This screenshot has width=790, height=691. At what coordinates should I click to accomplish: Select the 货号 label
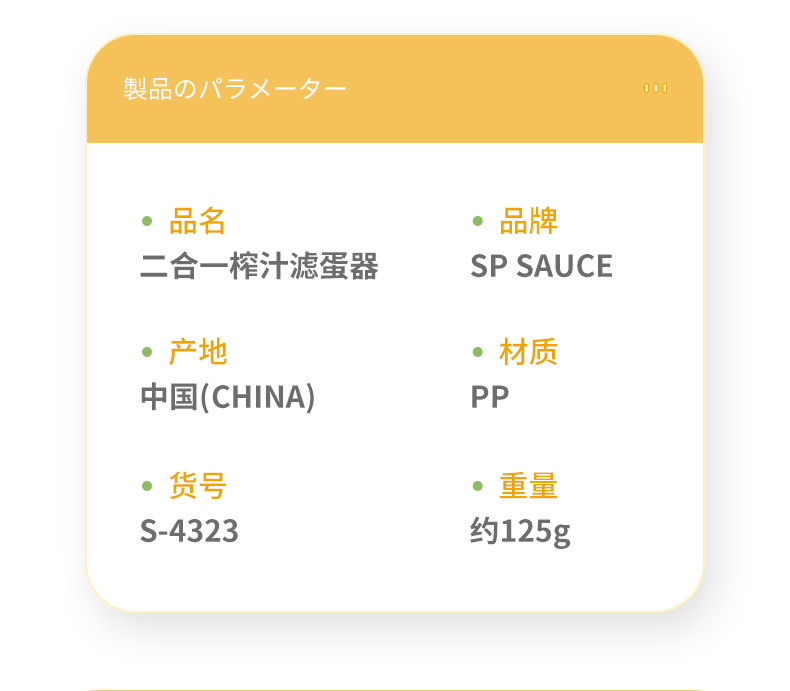tap(198, 486)
